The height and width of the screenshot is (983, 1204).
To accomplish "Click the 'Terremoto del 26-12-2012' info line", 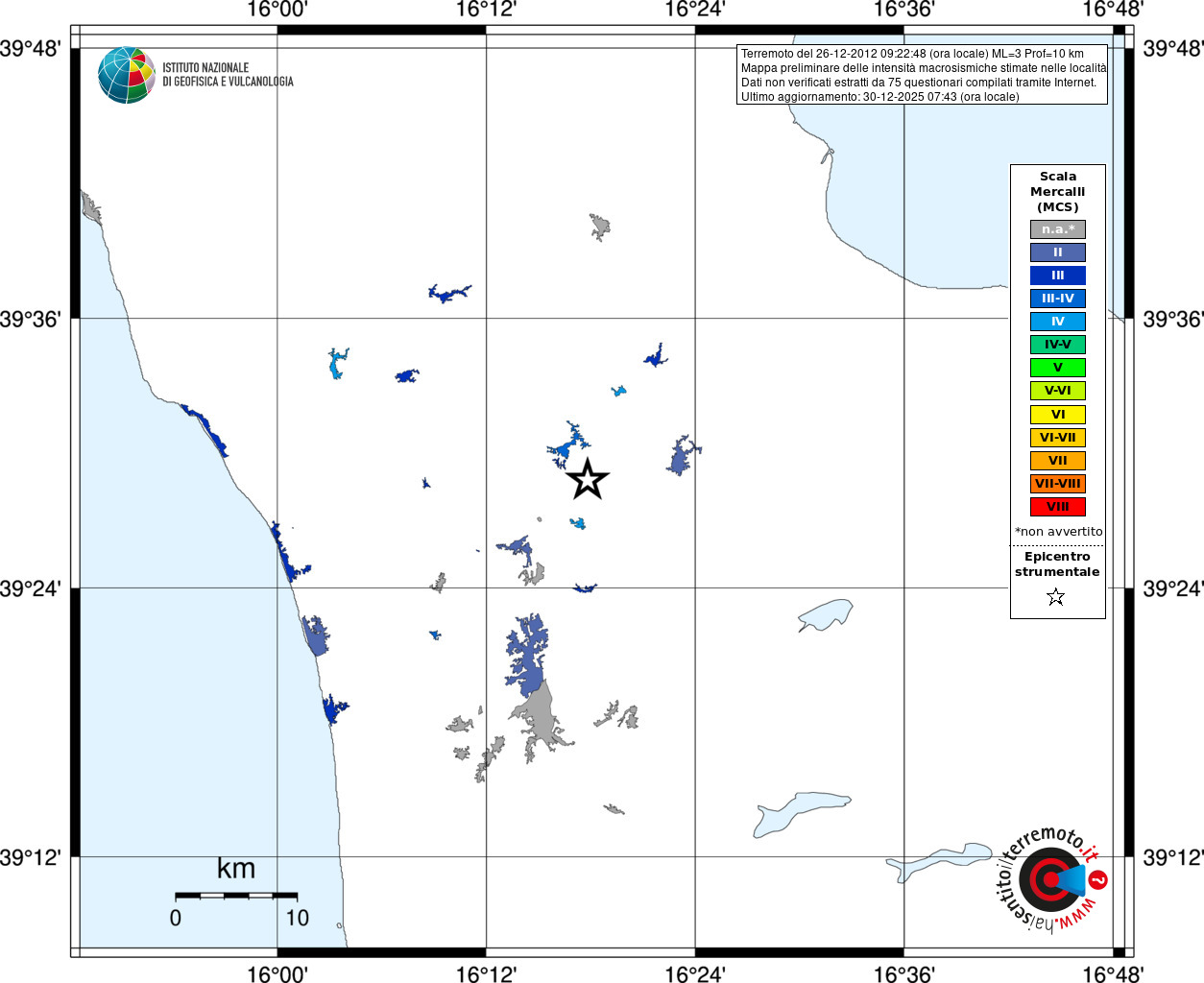I will click(x=912, y=54).
